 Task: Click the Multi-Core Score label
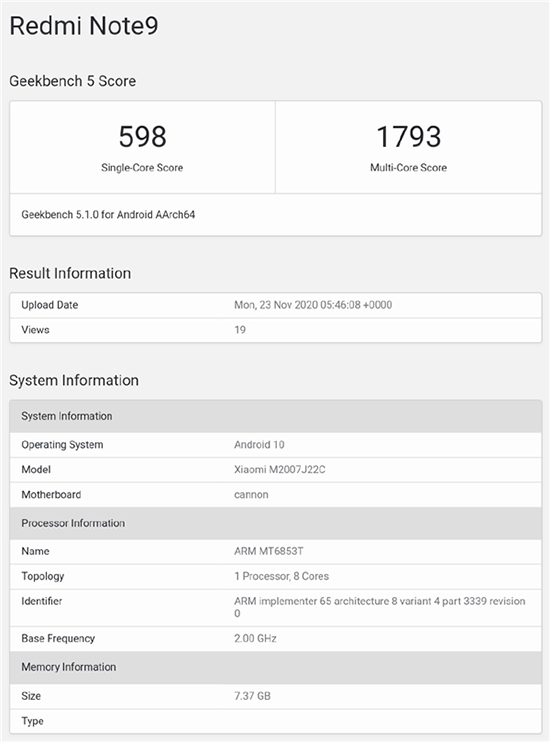(408, 168)
